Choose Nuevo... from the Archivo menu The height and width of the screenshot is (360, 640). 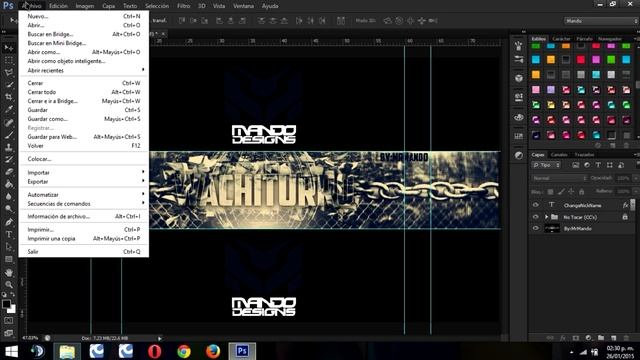point(84,16)
